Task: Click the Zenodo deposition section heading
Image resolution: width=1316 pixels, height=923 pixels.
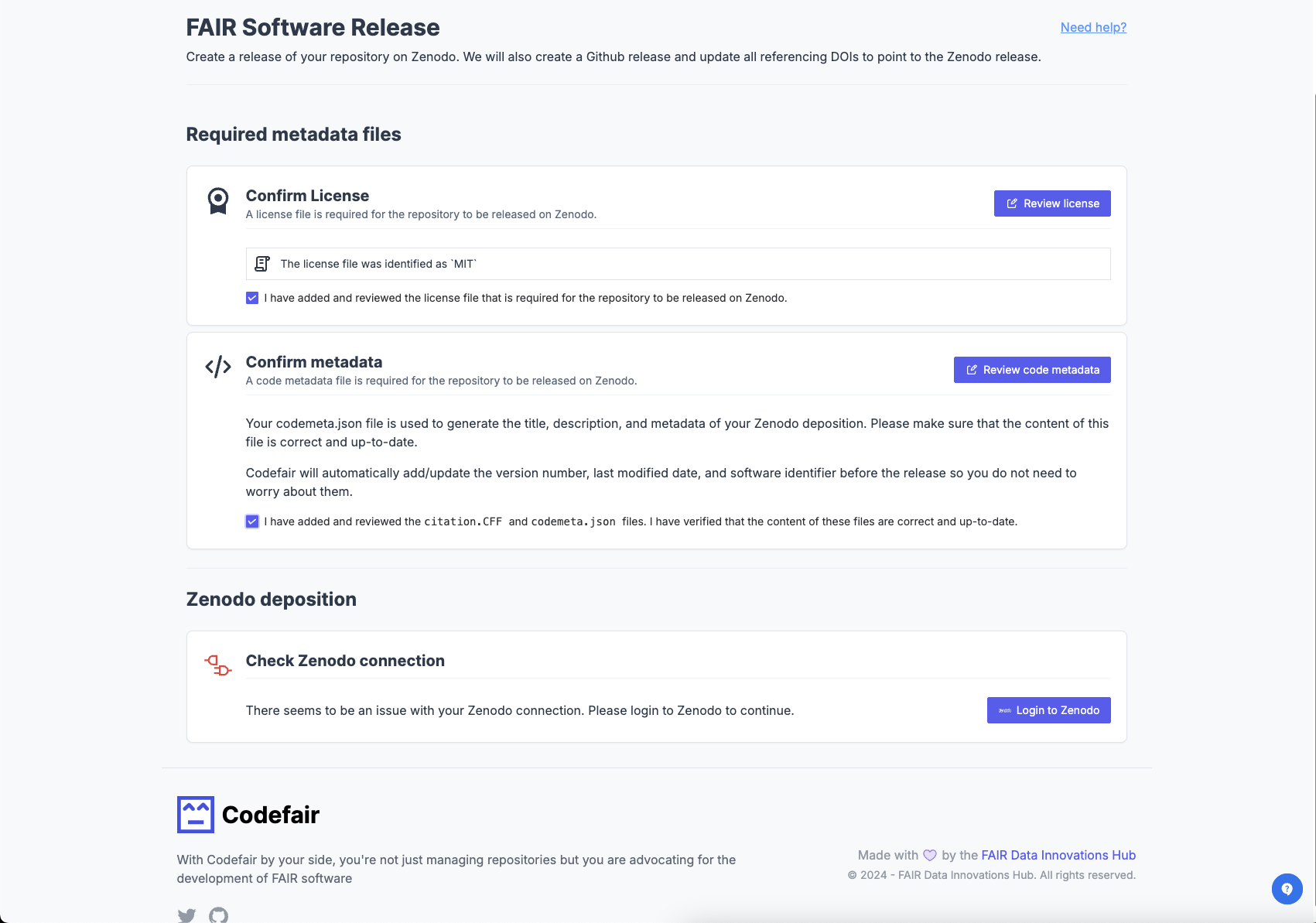Action: (x=272, y=600)
